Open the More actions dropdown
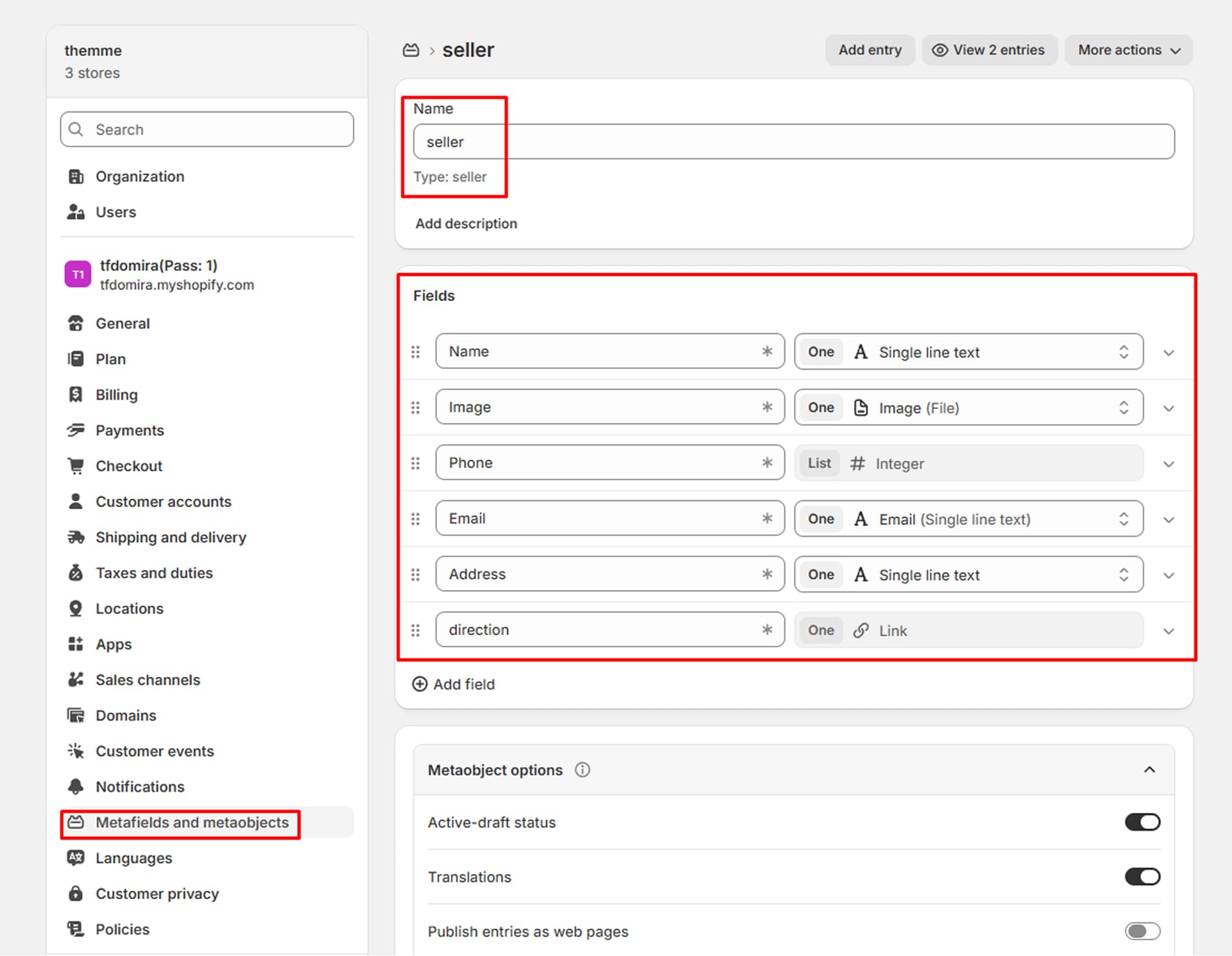This screenshot has width=1232, height=956. [x=1129, y=50]
